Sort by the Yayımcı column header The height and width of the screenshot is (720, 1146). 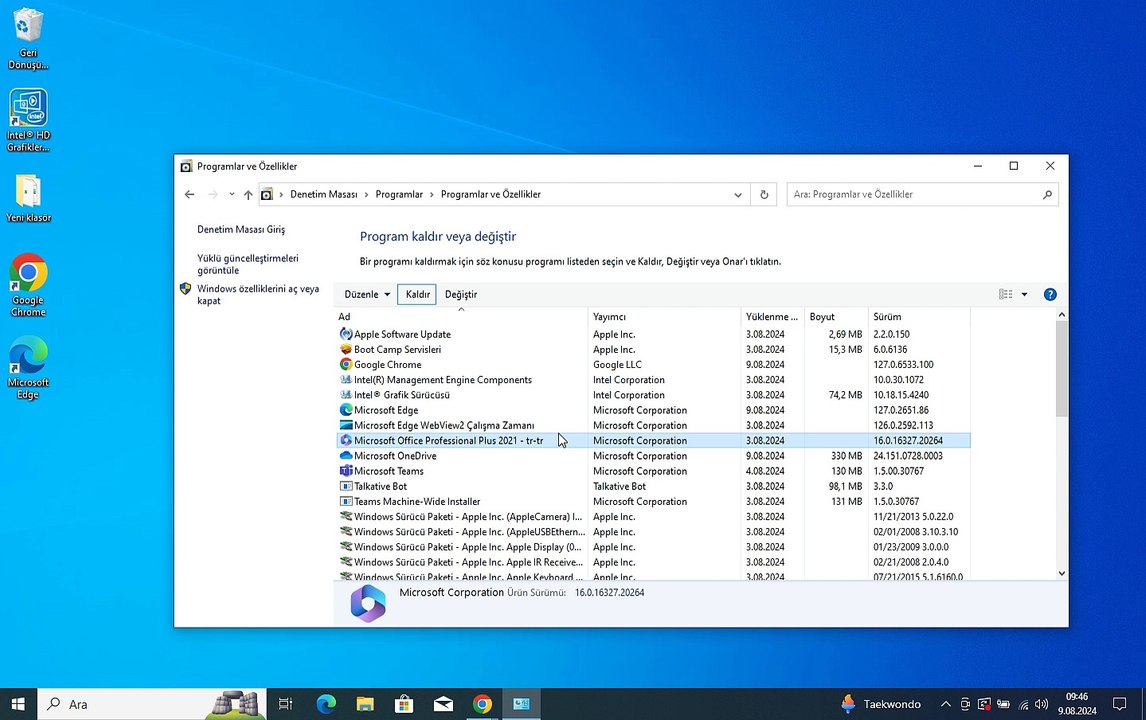pos(664,317)
